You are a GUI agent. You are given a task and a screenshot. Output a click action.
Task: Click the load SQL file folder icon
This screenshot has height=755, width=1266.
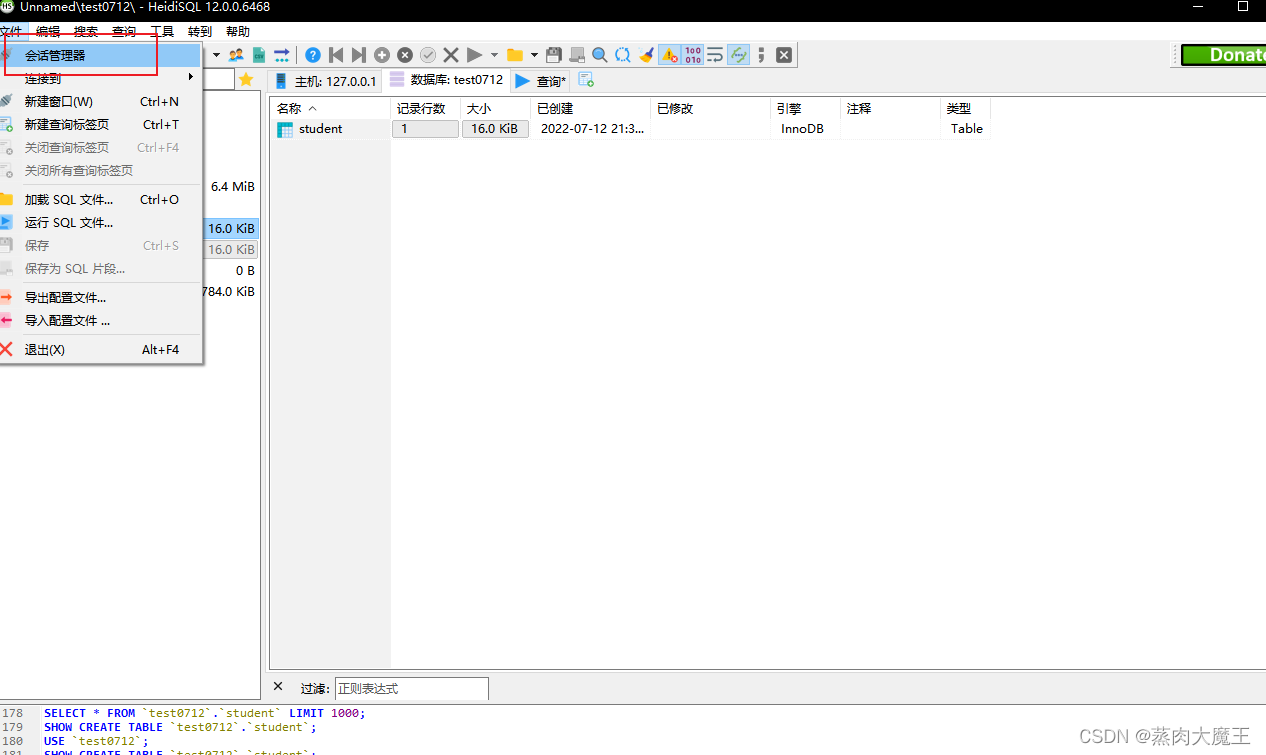point(515,55)
